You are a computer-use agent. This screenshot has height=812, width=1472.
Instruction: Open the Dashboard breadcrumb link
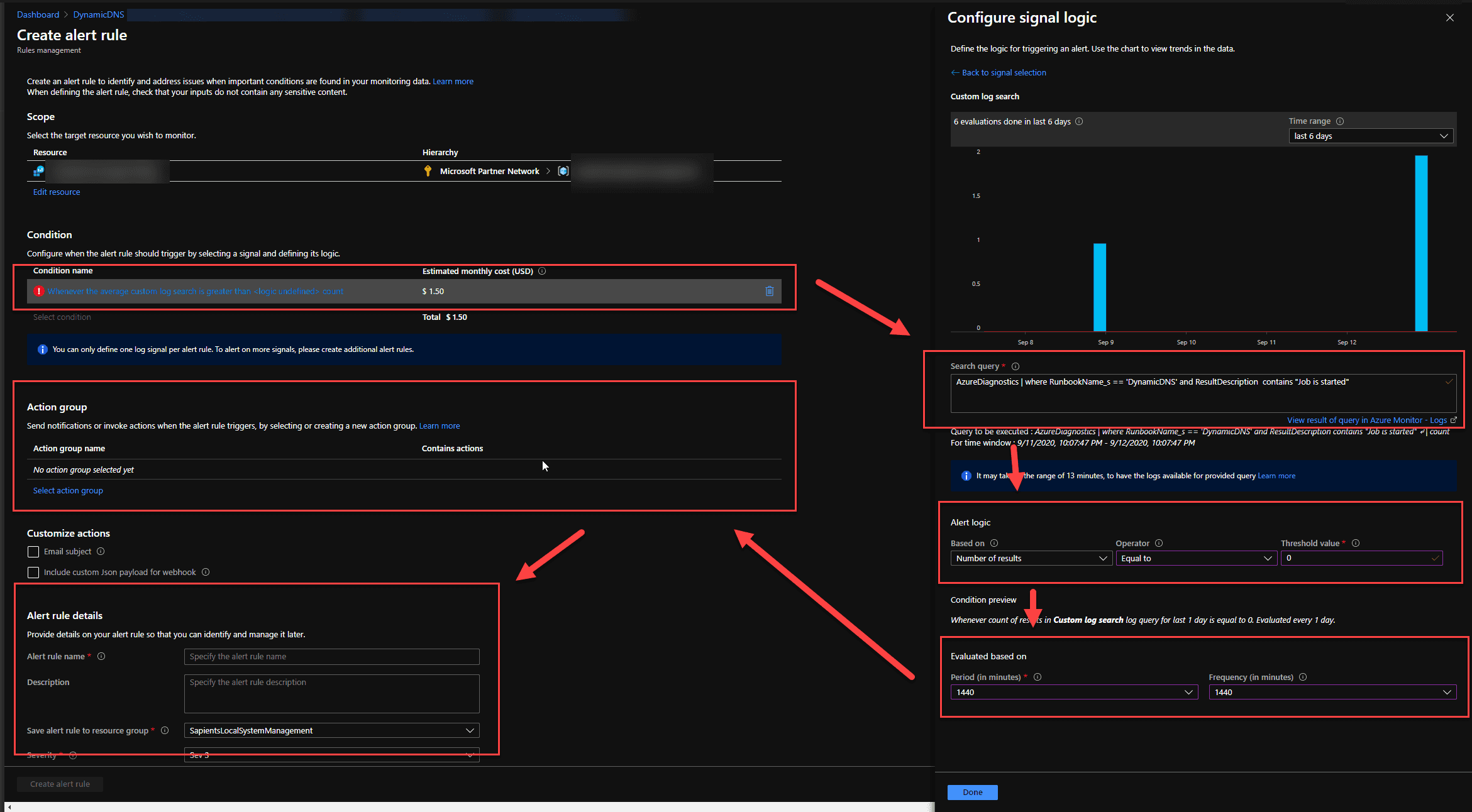[38, 14]
